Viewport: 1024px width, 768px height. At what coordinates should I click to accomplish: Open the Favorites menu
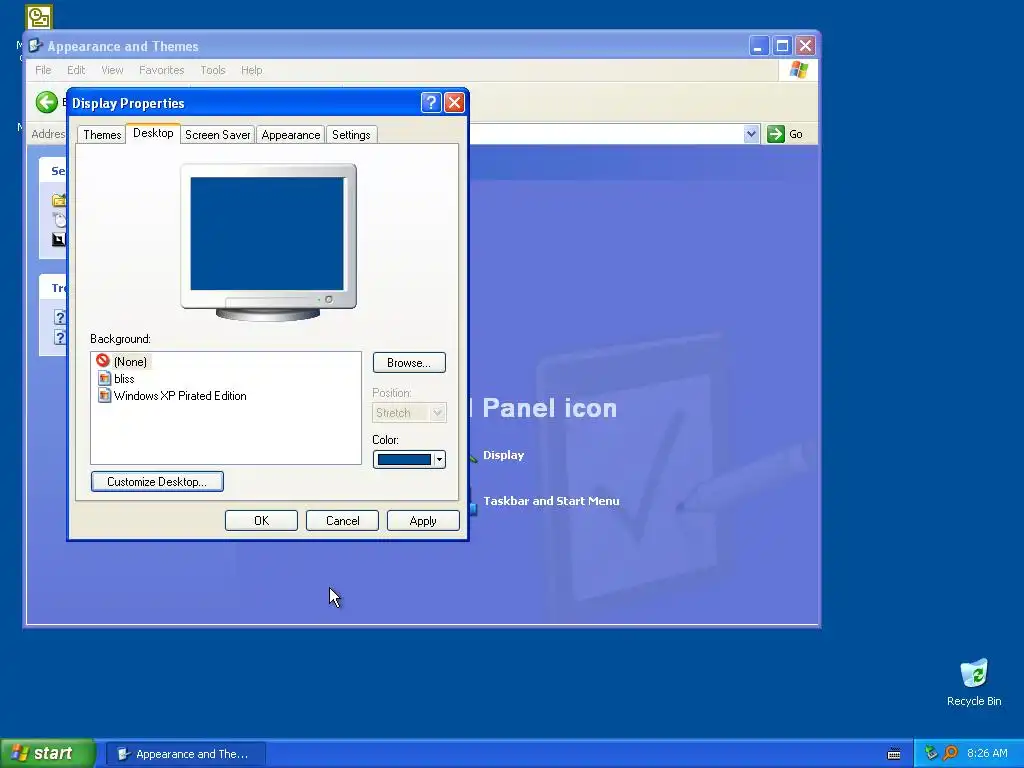[161, 70]
